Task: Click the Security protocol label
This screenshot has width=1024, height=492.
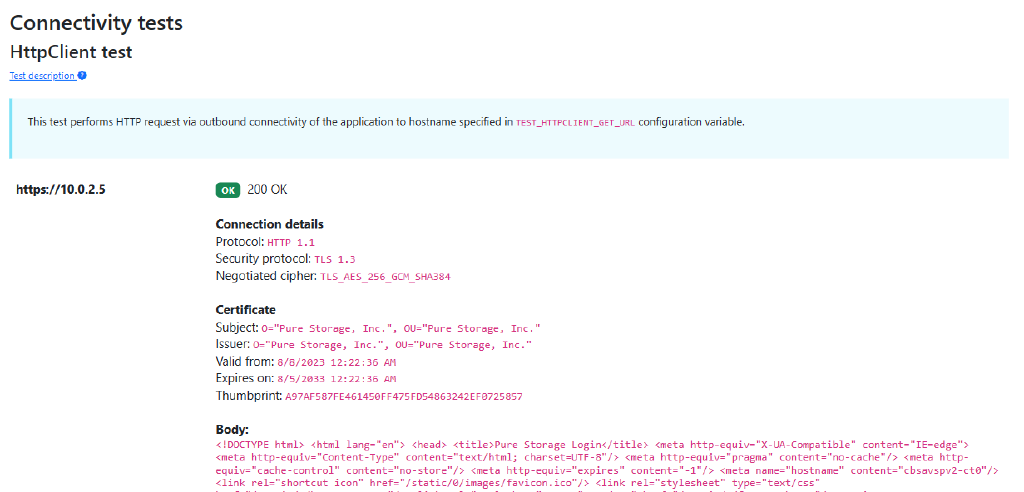Action: click(x=263, y=259)
